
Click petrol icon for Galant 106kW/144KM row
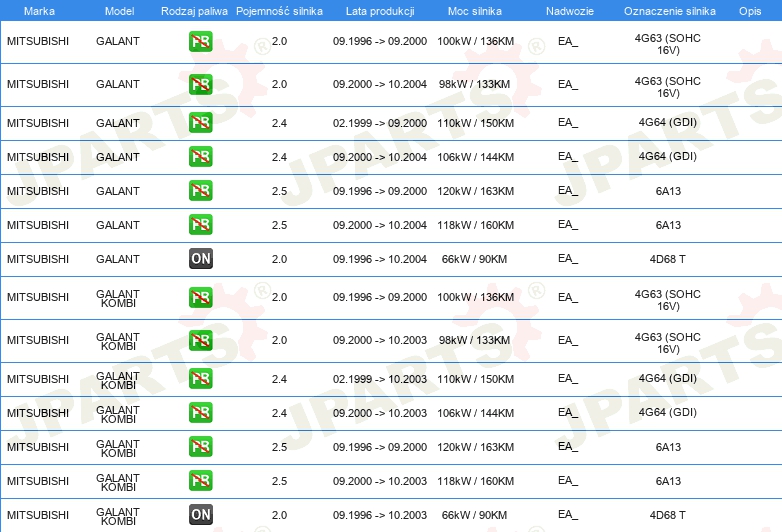[x=200, y=157]
